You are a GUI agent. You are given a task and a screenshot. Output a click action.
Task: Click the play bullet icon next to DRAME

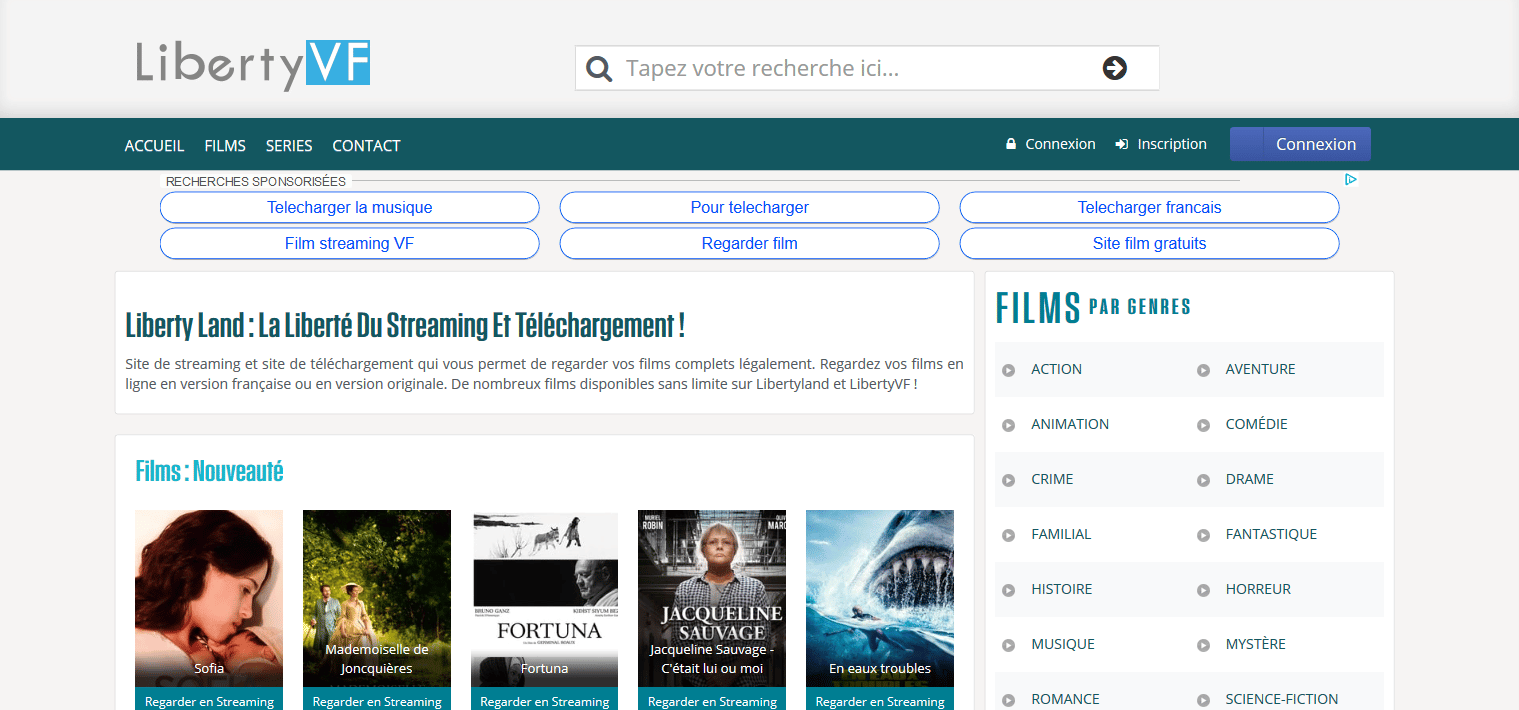click(1204, 480)
